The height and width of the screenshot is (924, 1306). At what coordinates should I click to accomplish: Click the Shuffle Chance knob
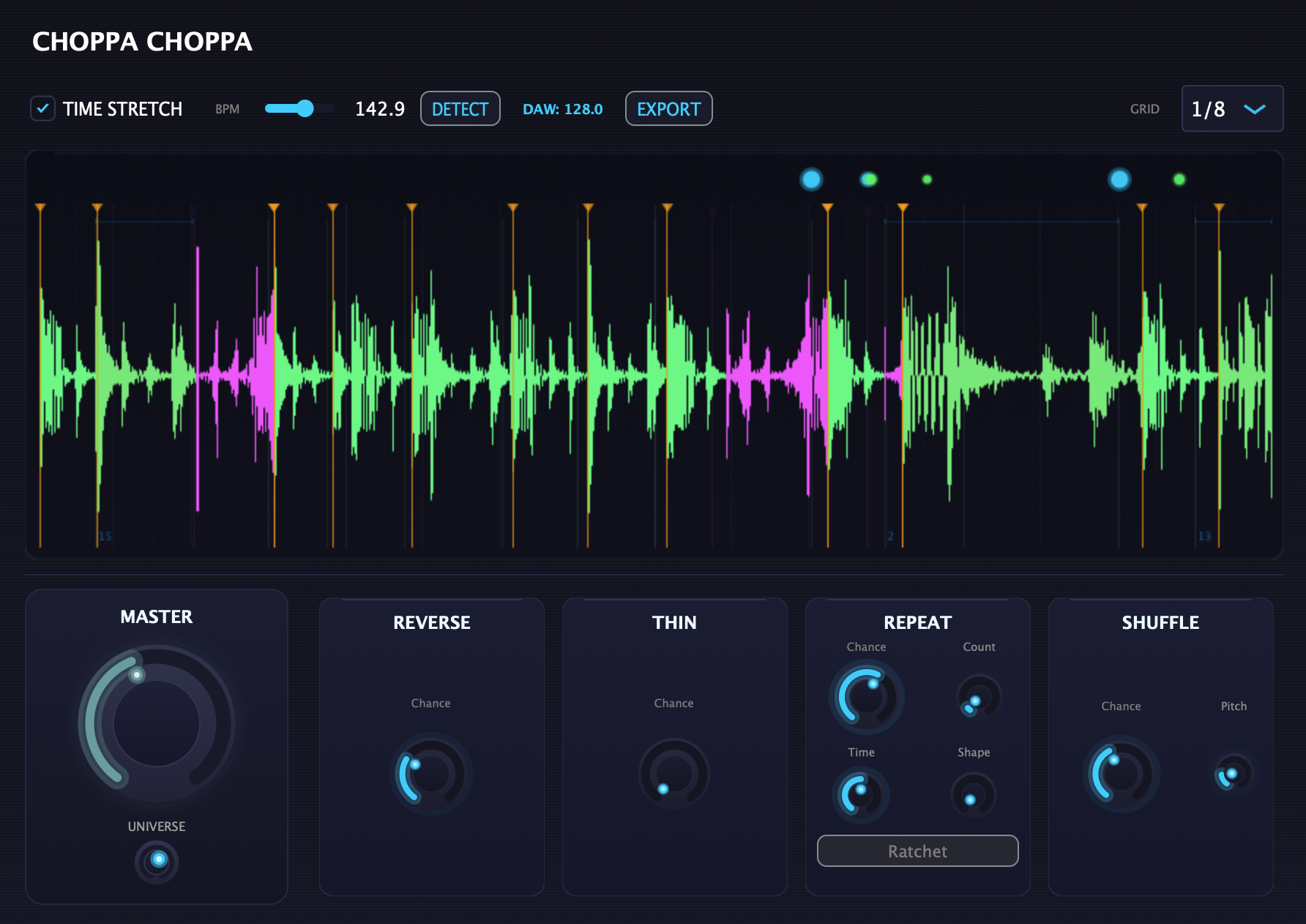click(x=1121, y=774)
